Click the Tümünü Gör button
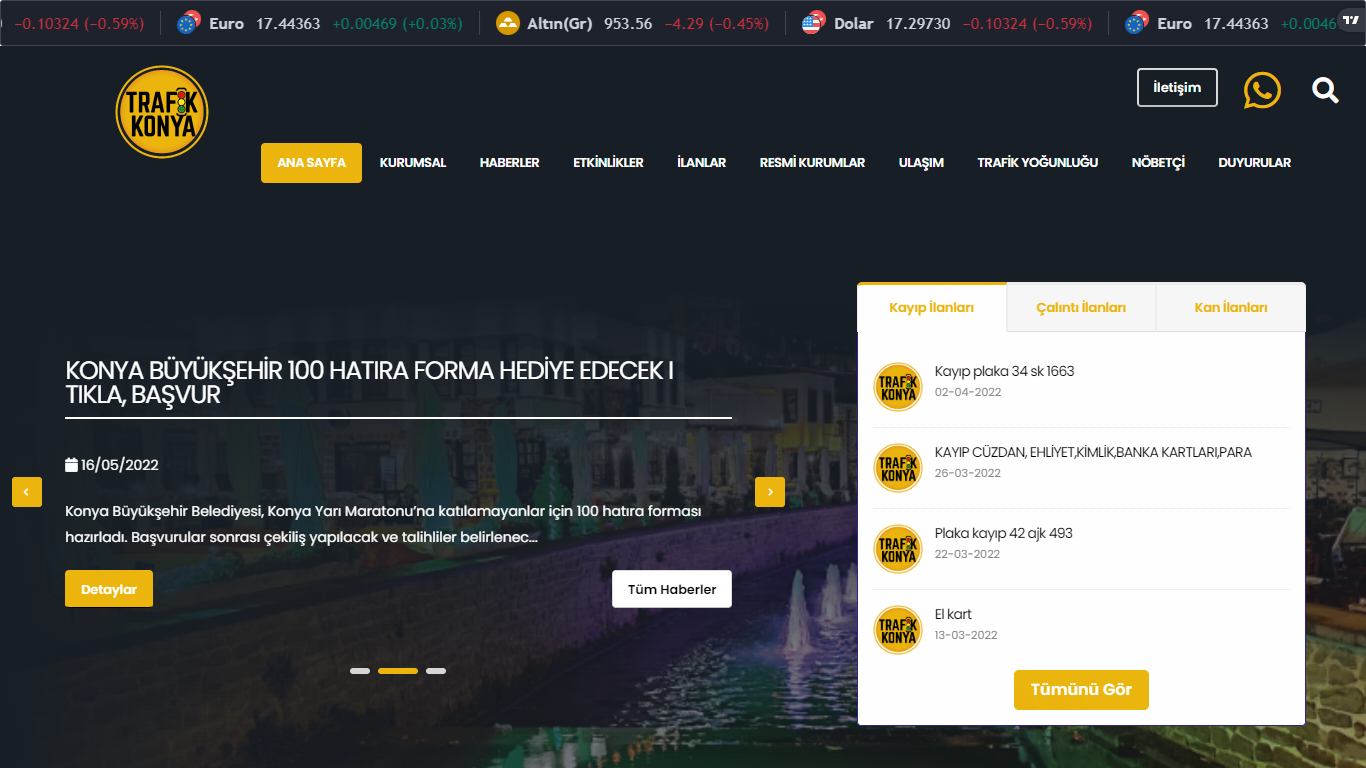This screenshot has height=768, width=1366. [1081, 690]
